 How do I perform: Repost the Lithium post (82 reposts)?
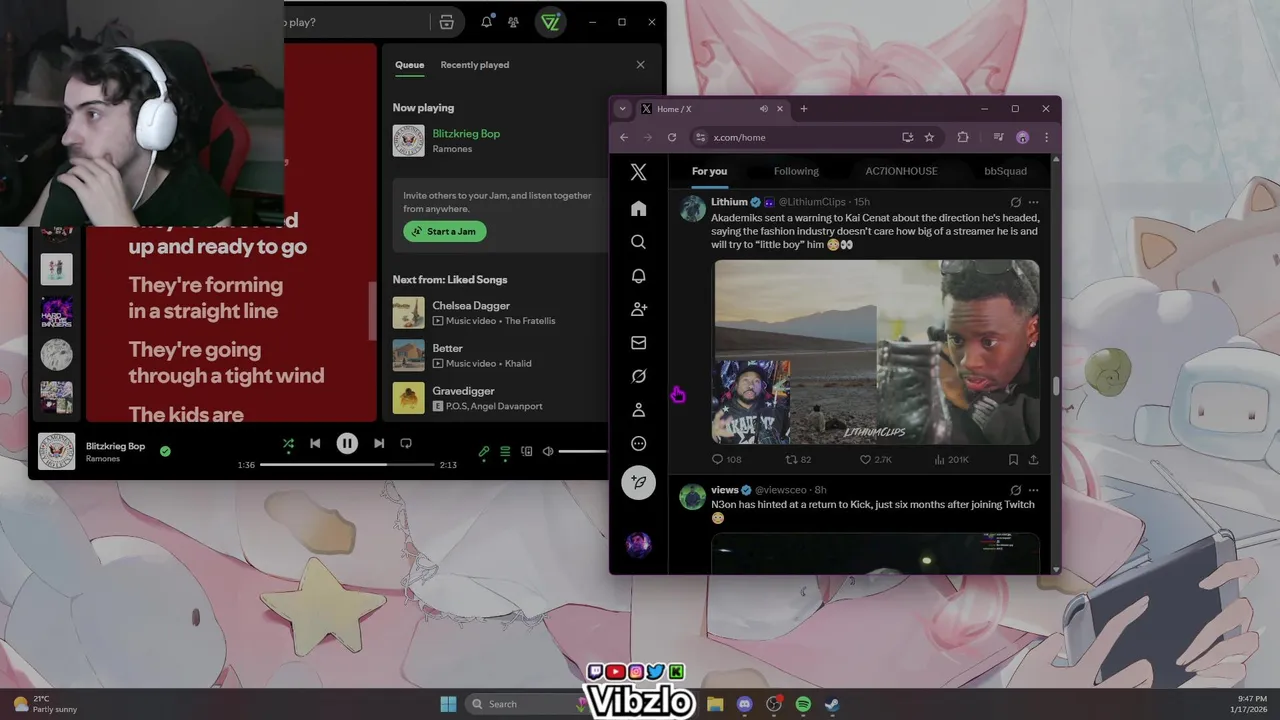[x=798, y=459]
